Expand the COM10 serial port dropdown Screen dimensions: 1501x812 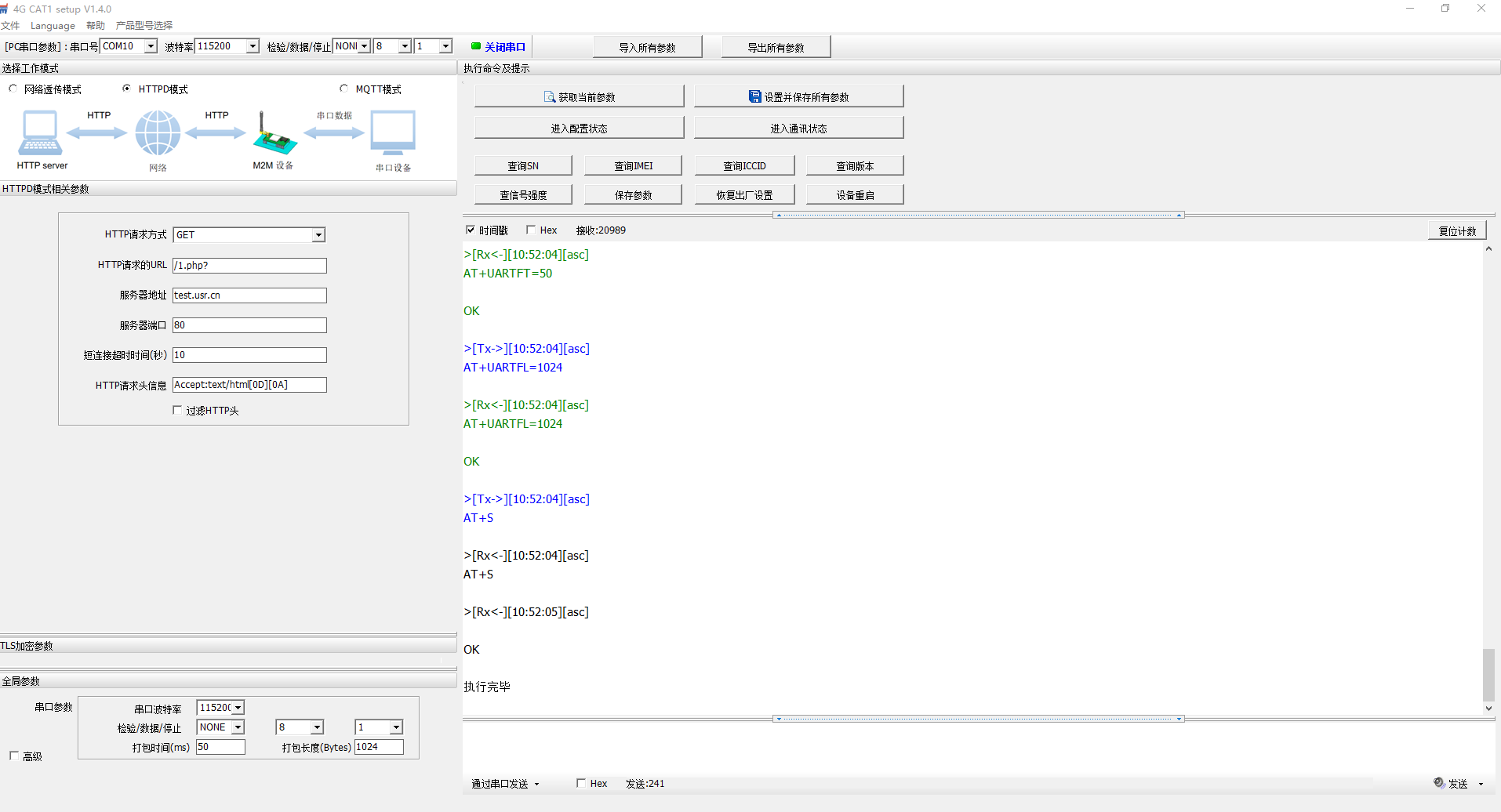151,46
